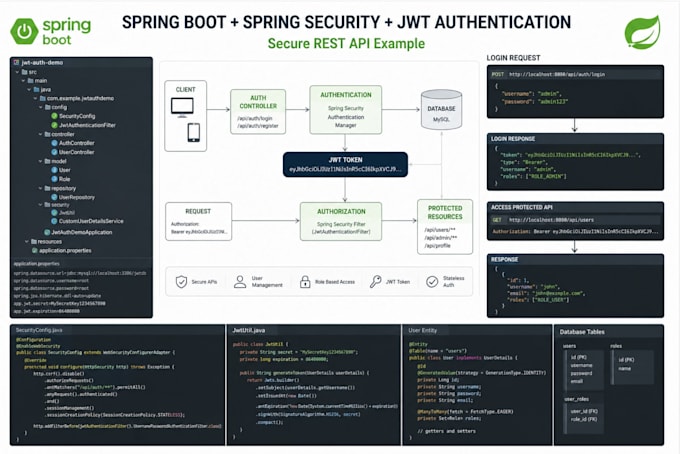Click the users table in Database Tables

coord(584,372)
